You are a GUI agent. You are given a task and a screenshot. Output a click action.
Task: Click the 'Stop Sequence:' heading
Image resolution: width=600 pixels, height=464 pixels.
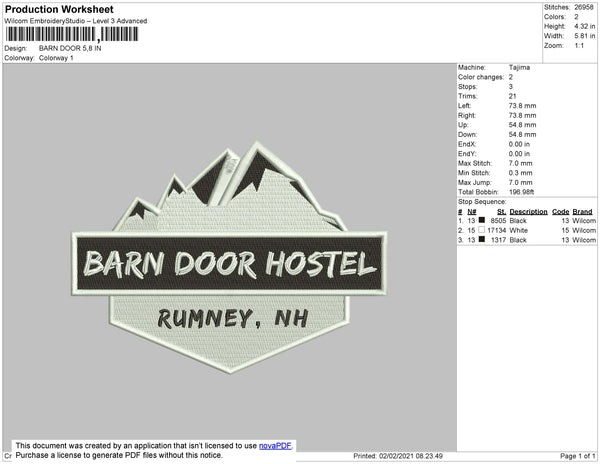(482, 202)
